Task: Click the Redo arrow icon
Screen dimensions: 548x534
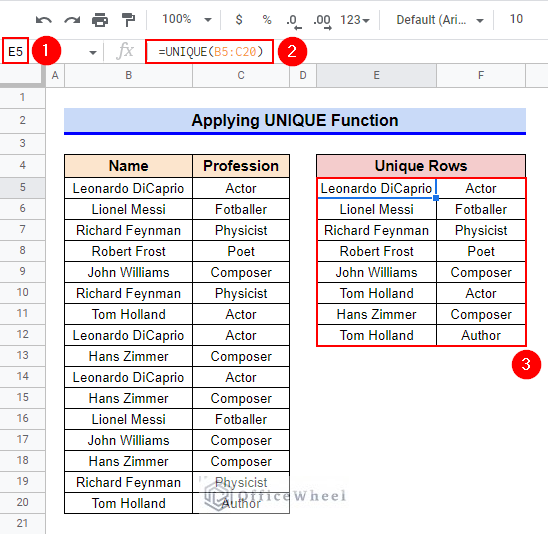Action: pos(72,20)
